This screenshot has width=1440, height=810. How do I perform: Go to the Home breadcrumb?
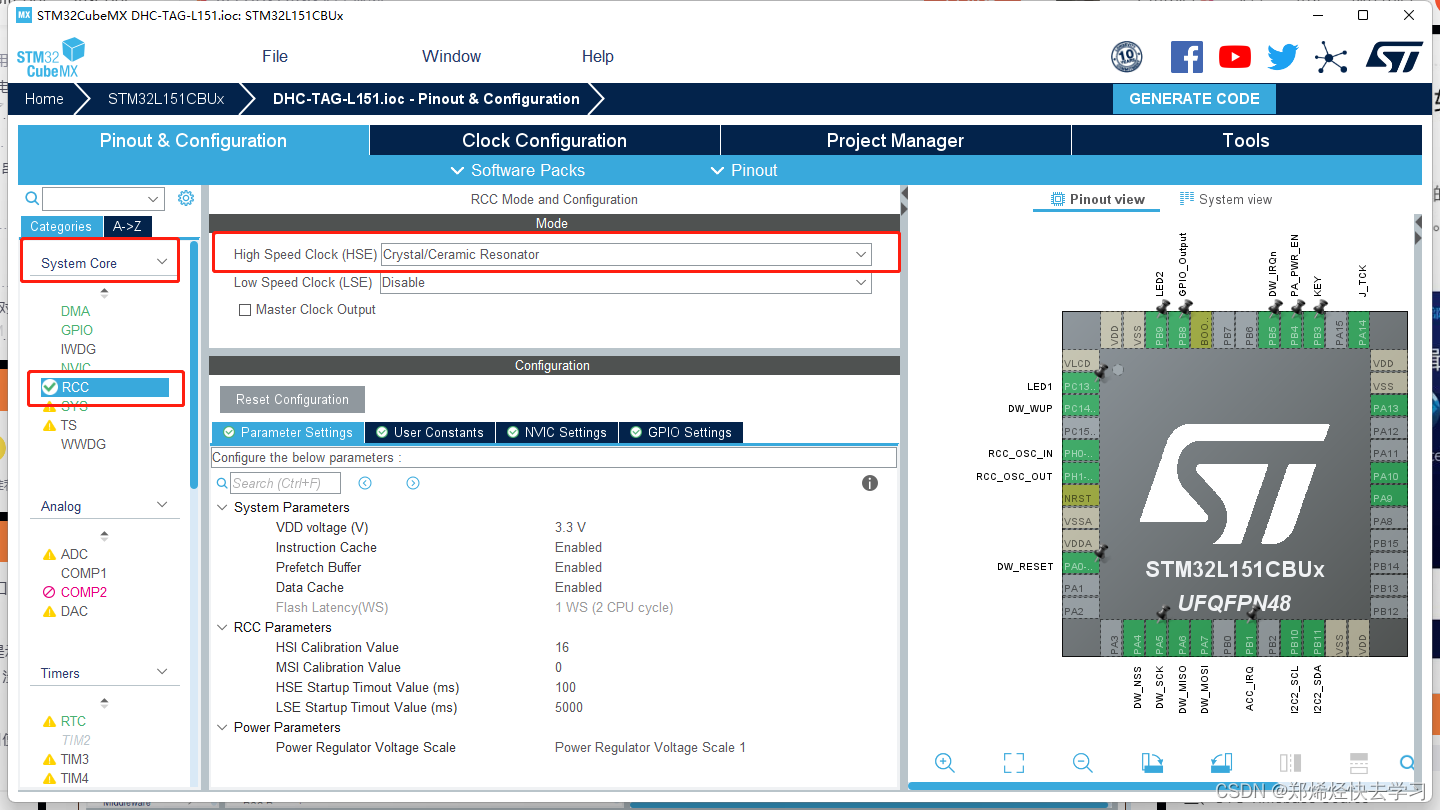pyautogui.click(x=44, y=99)
